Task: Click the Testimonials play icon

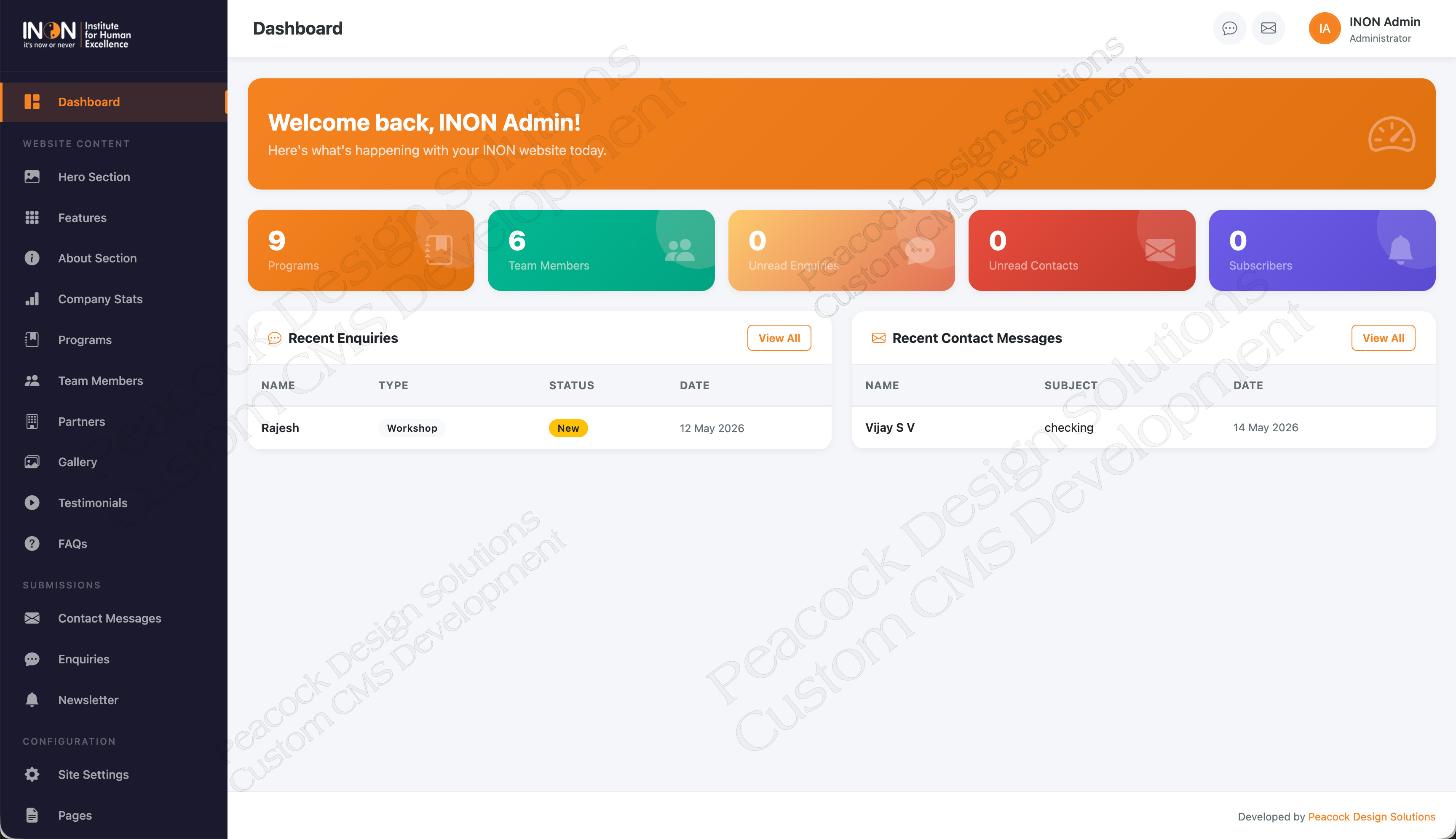Action: point(32,503)
